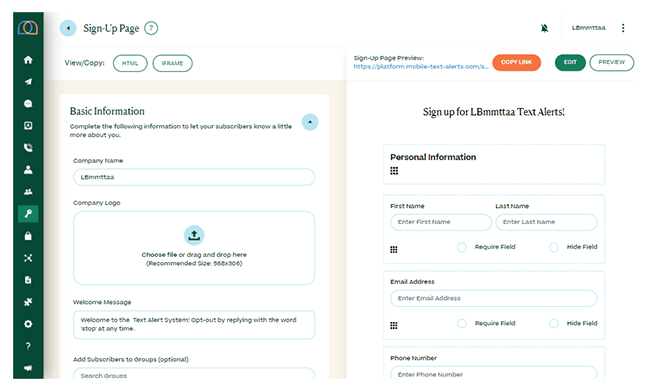
Task: View the IFRAME embed code
Action: coord(172,63)
